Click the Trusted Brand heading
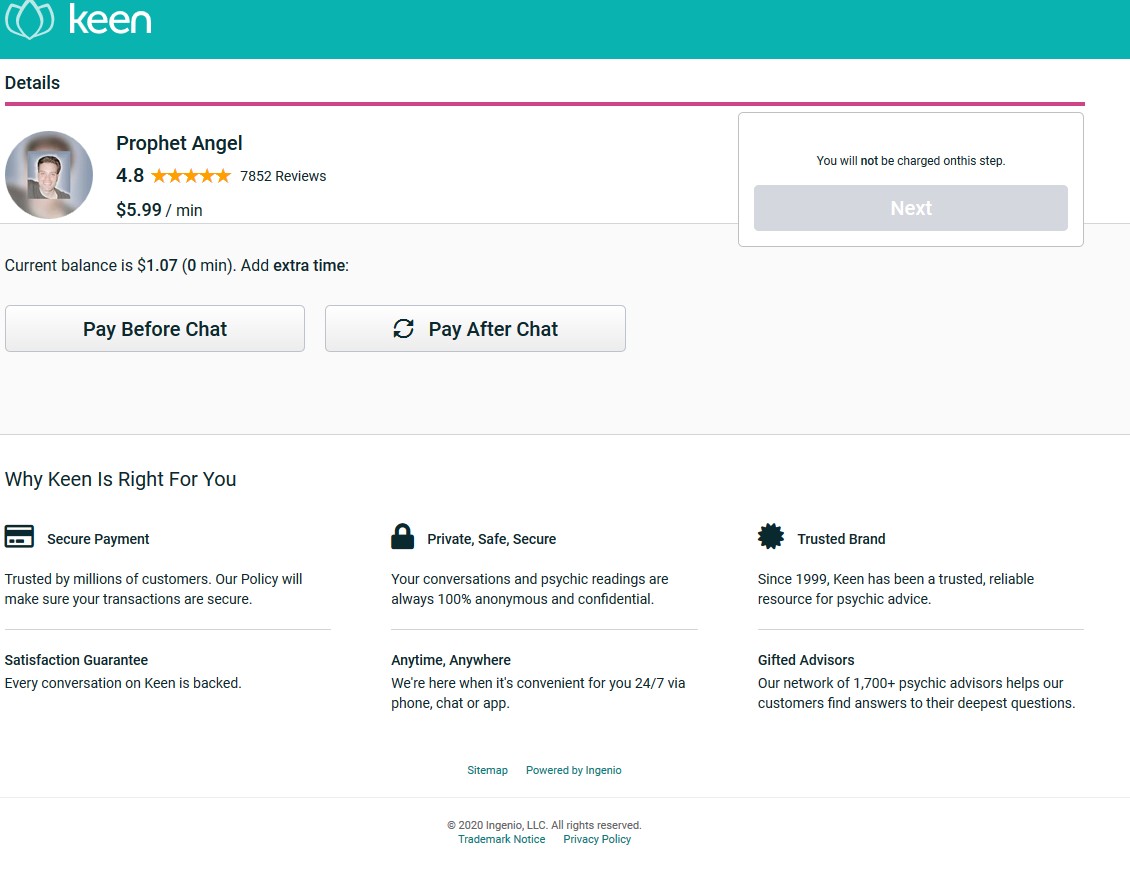 pos(841,539)
